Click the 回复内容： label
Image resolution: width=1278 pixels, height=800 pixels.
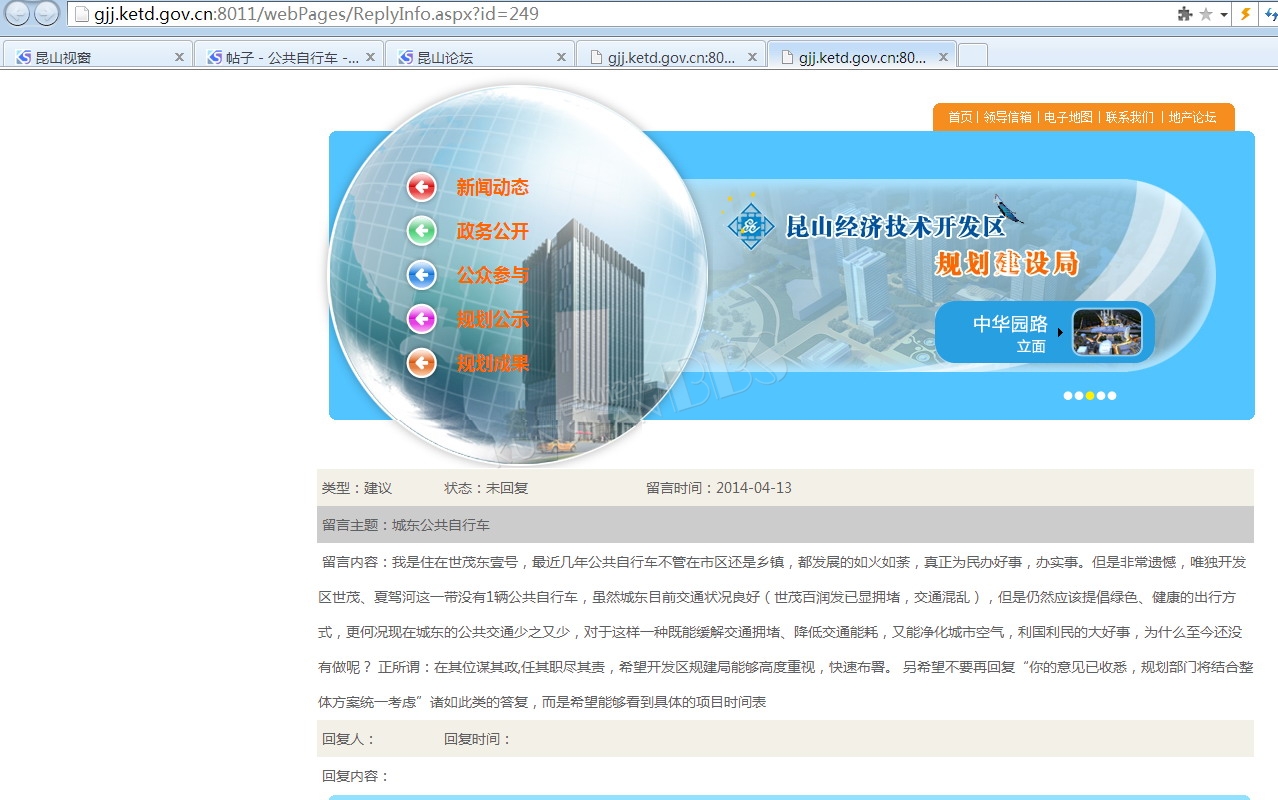pyautogui.click(x=356, y=776)
